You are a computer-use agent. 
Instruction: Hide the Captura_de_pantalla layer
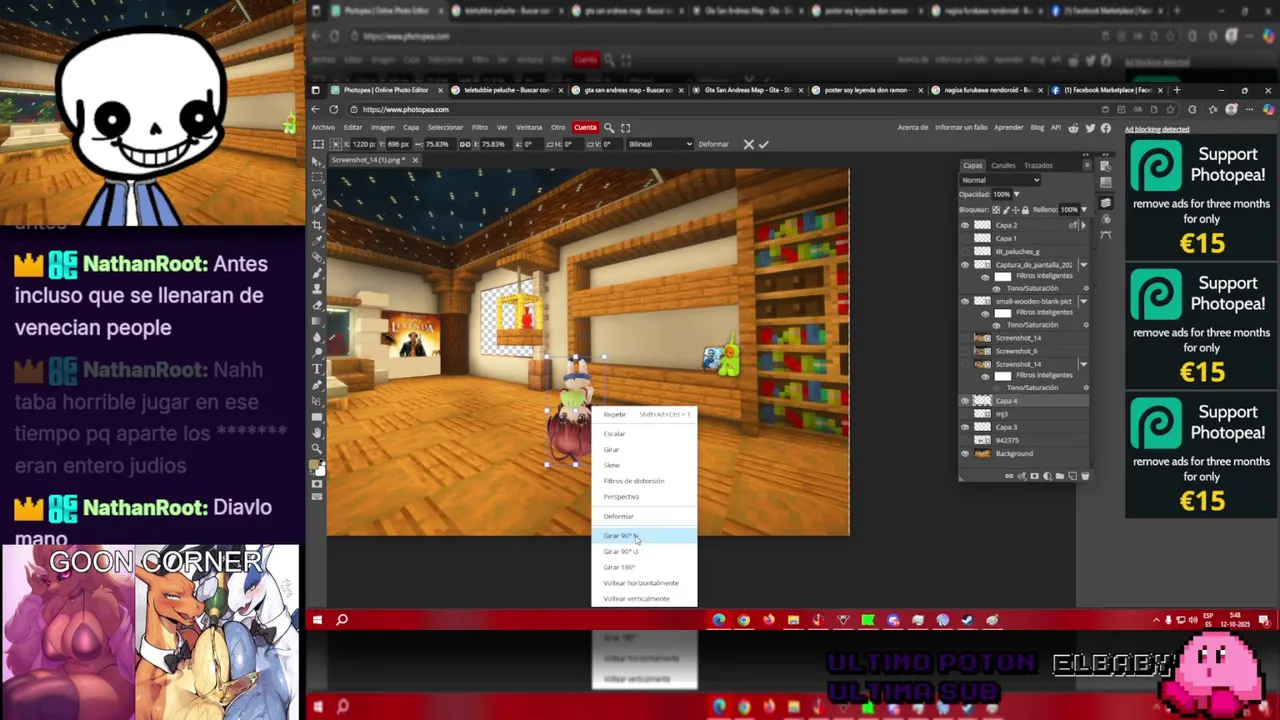tap(965, 265)
